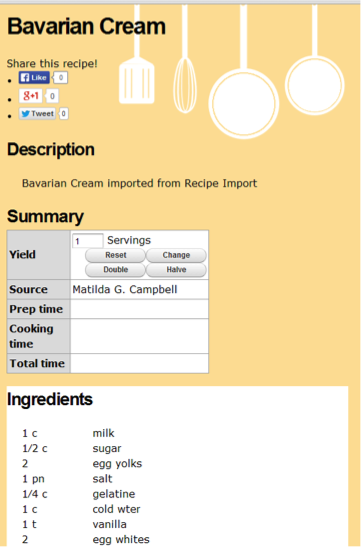Click the Tweet count bubble
This screenshot has height=547, width=361.
[x=63, y=114]
